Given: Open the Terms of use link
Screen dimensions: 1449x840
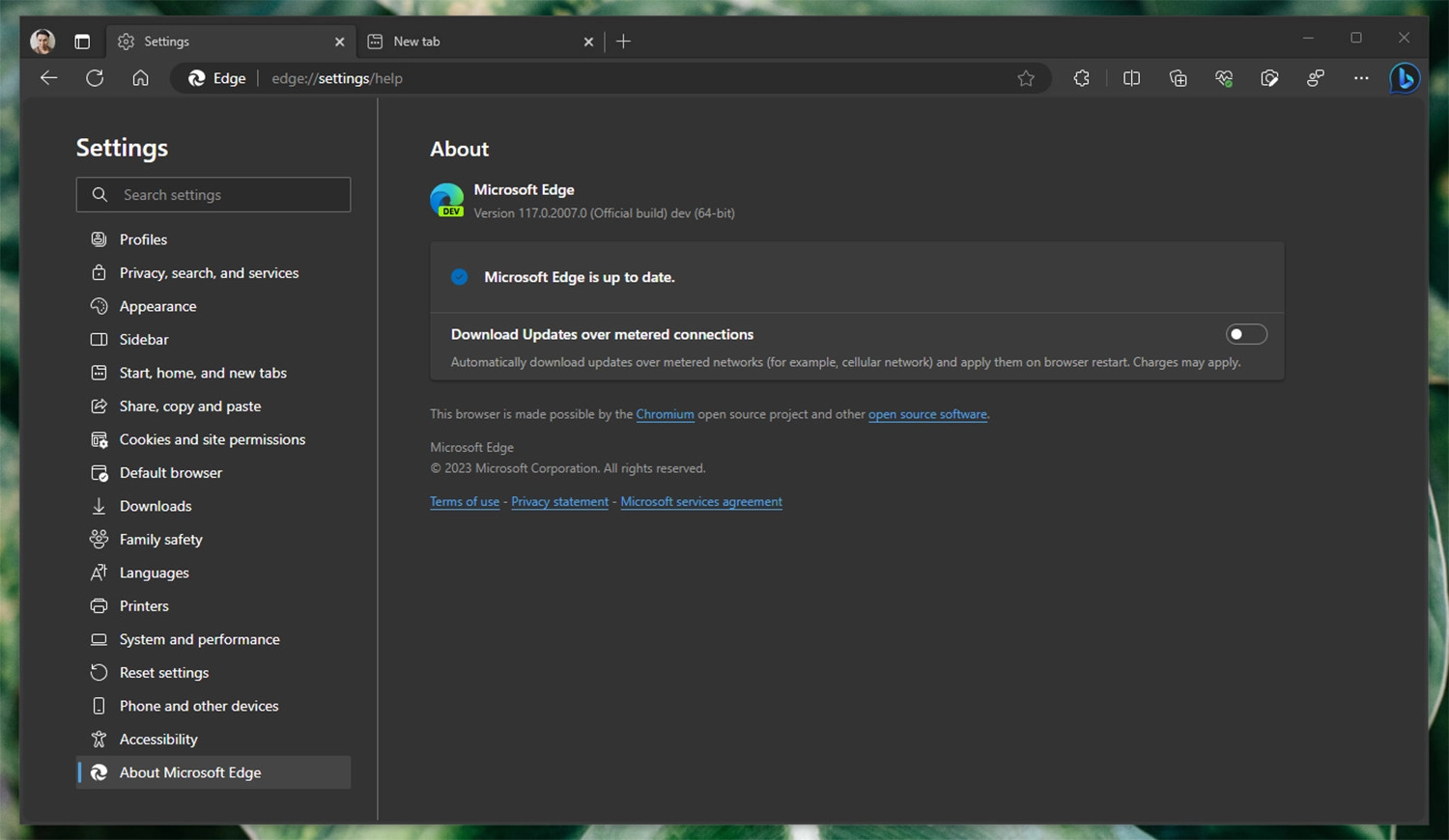Looking at the screenshot, I should 465,502.
